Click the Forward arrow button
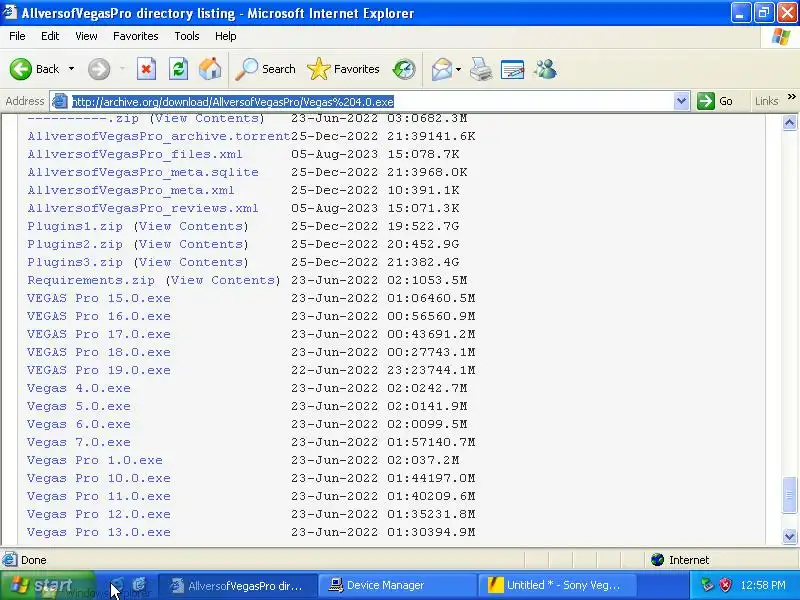The height and width of the screenshot is (600, 800). click(98, 69)
